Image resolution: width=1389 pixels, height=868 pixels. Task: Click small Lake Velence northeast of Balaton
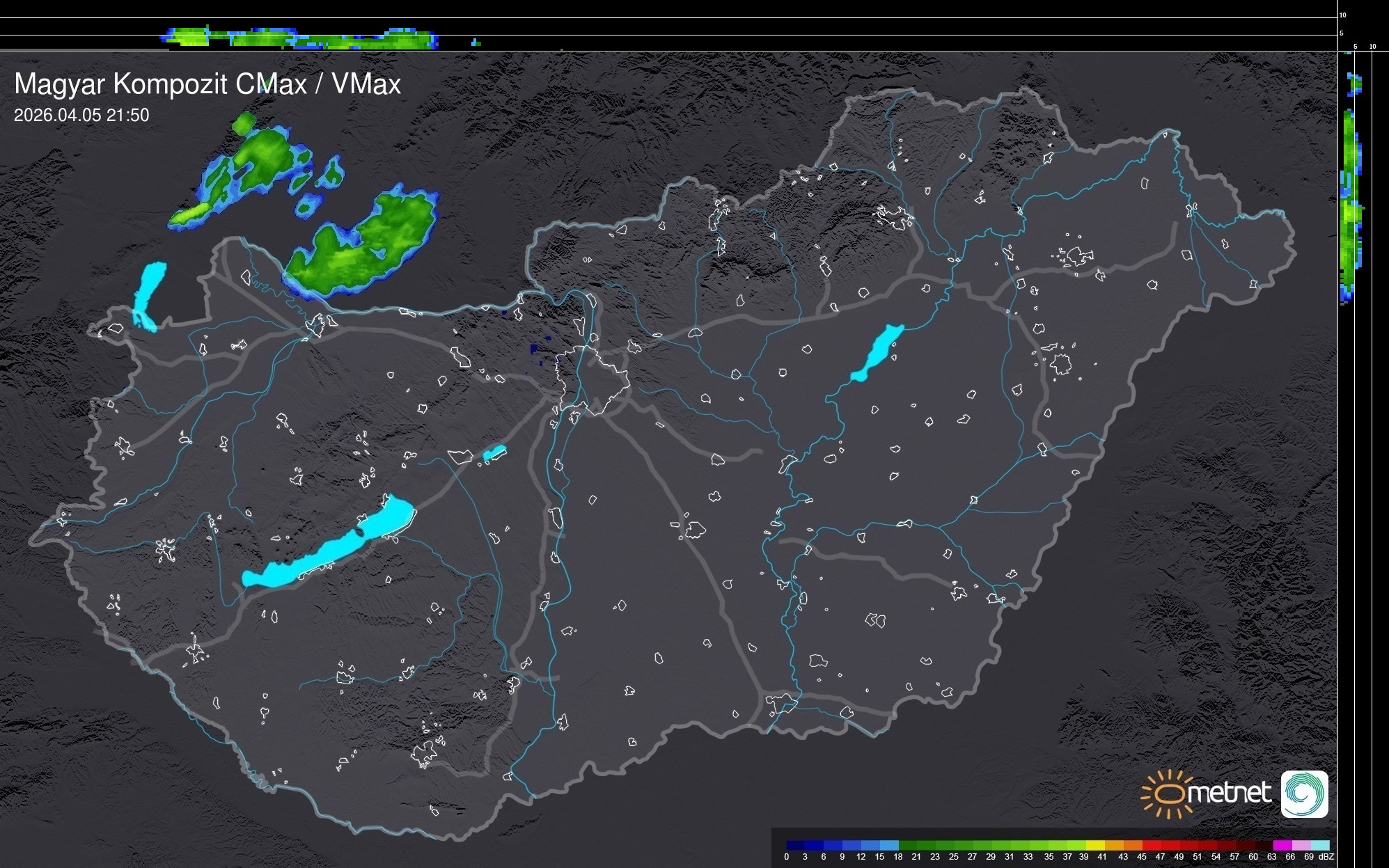[x=494, y=453]
